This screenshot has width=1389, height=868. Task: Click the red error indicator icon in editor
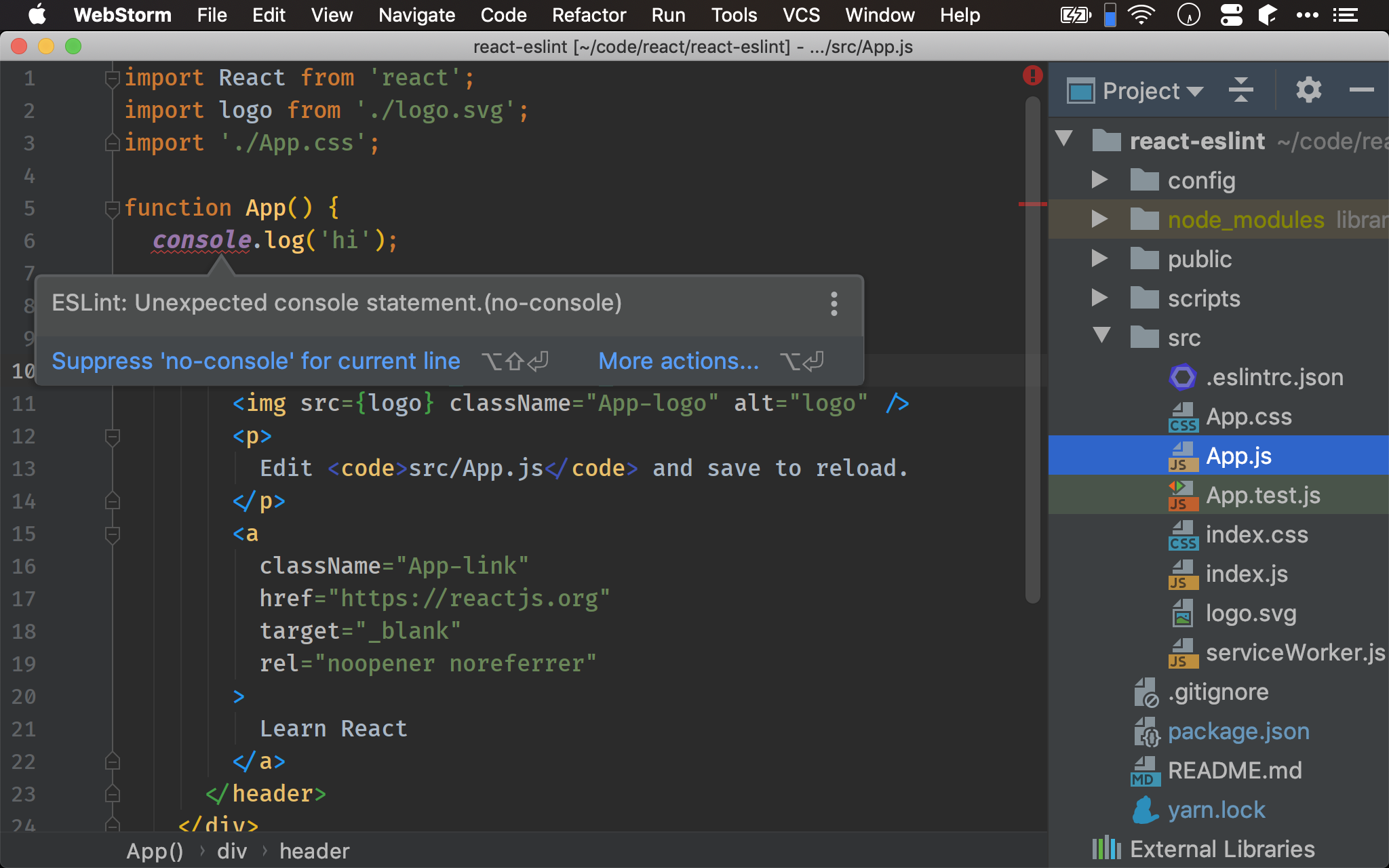coord(1032,75)
